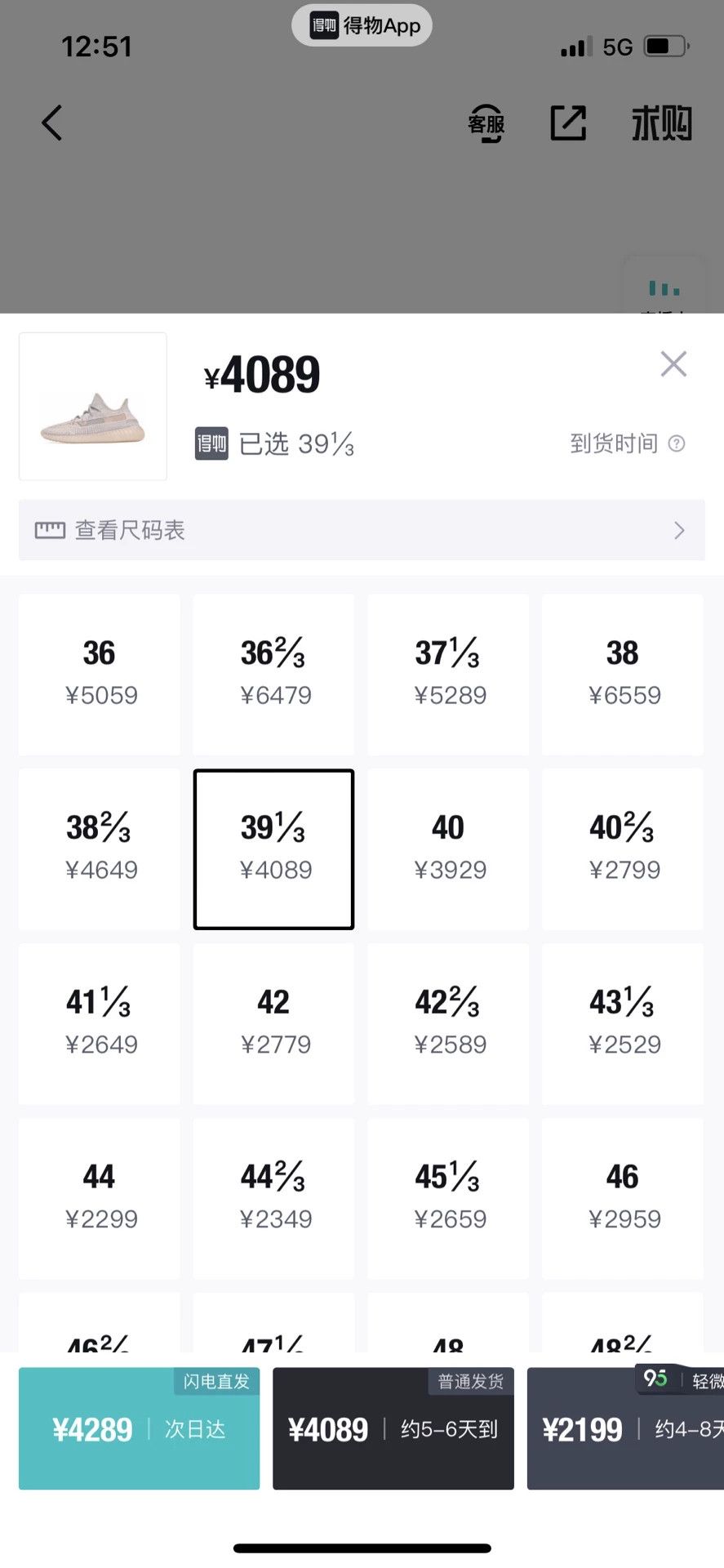Close the size selection sheet
Image resolution: width=724 pixels, height=1568 pixels.
point(673,363)
